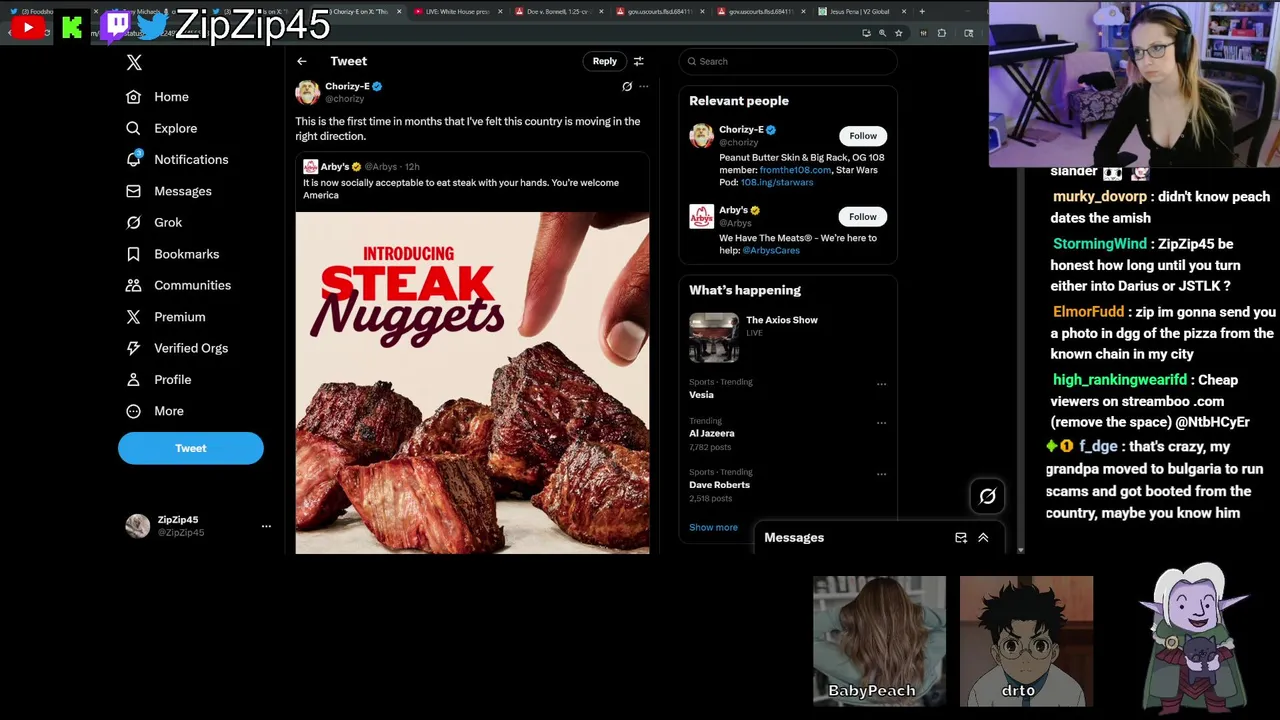This screenshot has width=1280, height=720.
Task: Click the Bookmarks ribbon icon
Action: coord(133,254)
